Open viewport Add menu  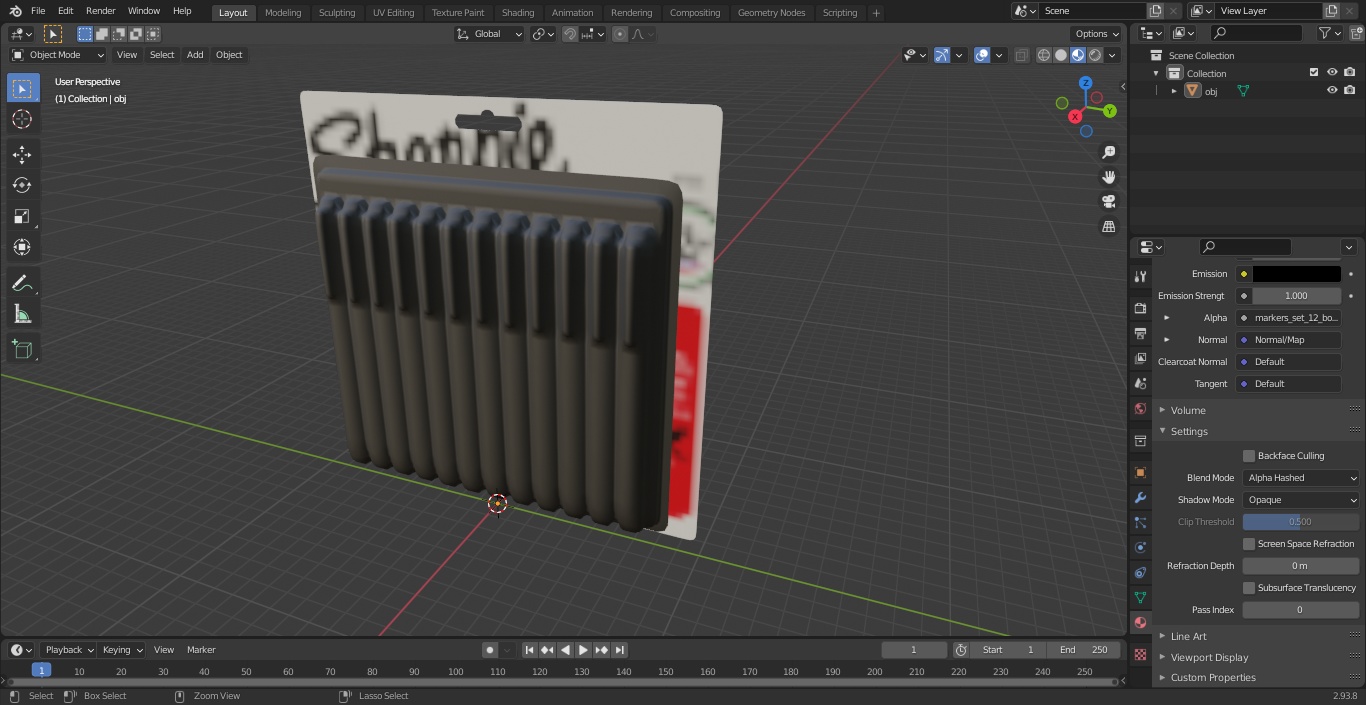pos(195,55)
